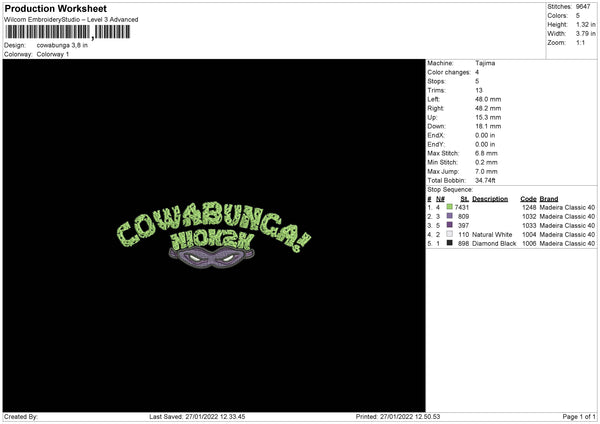Click the Wilcom EmbroideryStudio Level 3 Advanced text

coord(71,20)
